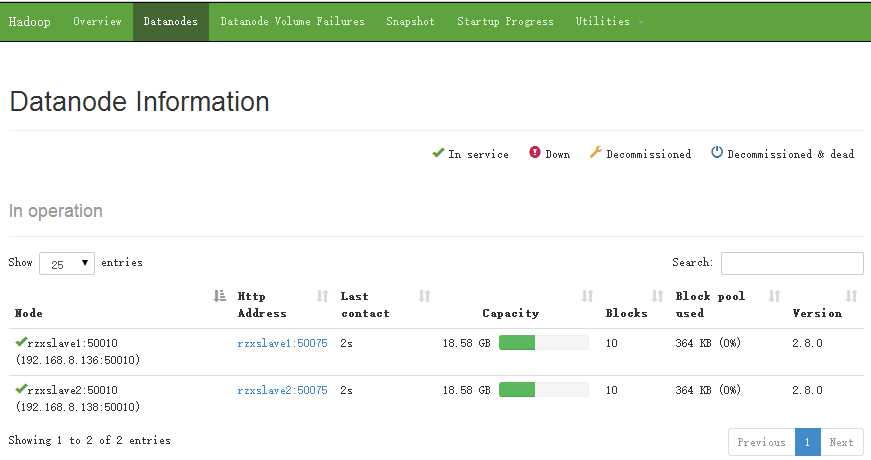
Task: Select the rzxslave1:50010 node text
Action: [72, 343]
